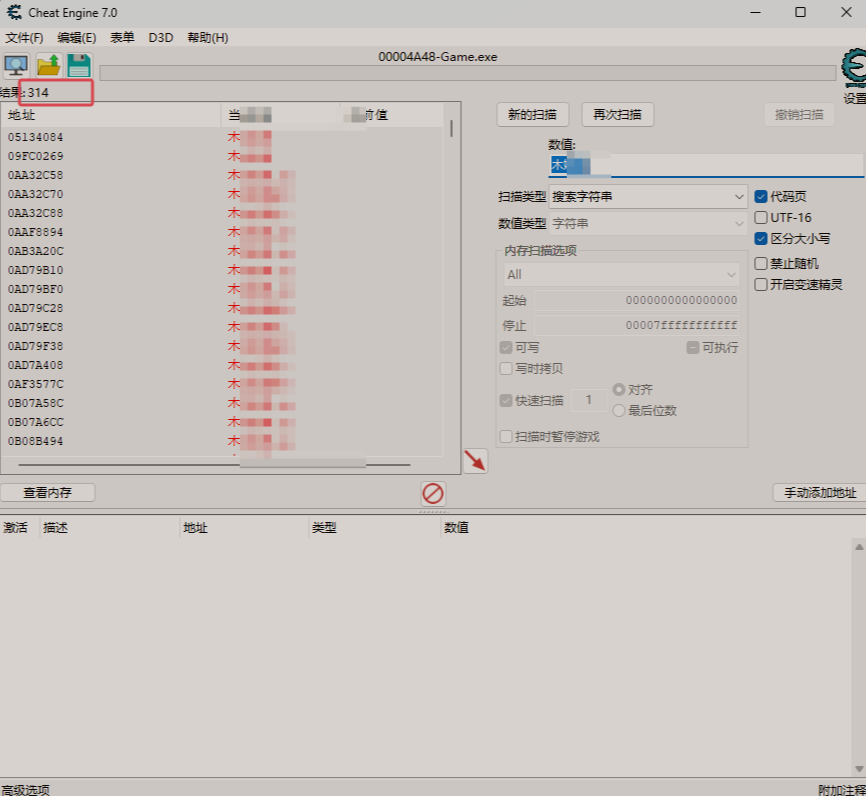866x796 pixels.
Task: Click the 撤销扫描 button
Action: [x=799, y=114]
